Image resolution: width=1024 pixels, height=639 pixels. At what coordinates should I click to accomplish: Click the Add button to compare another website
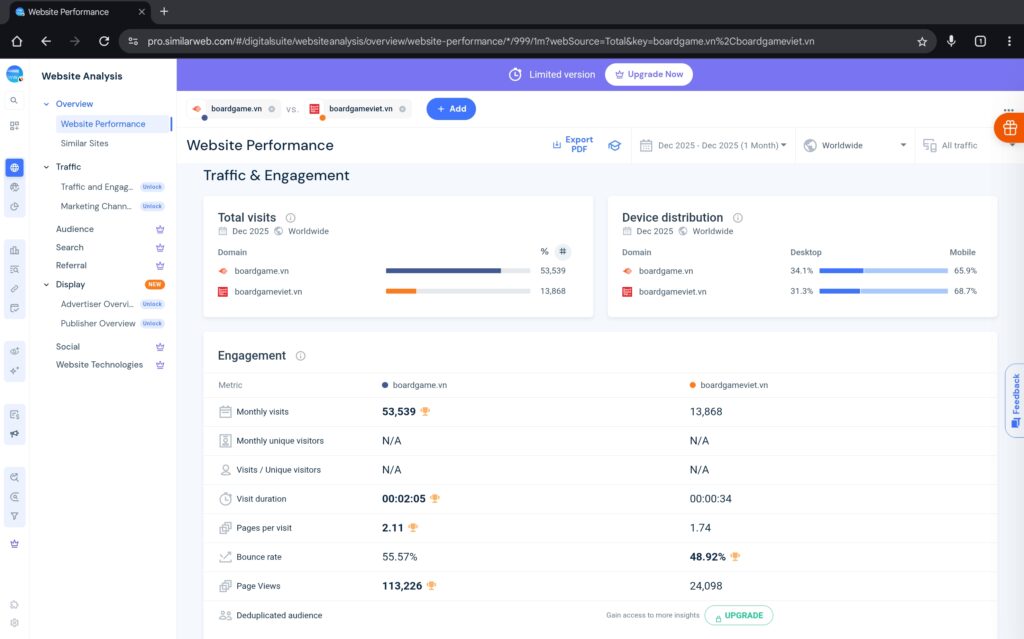click(x=451, y=109)
